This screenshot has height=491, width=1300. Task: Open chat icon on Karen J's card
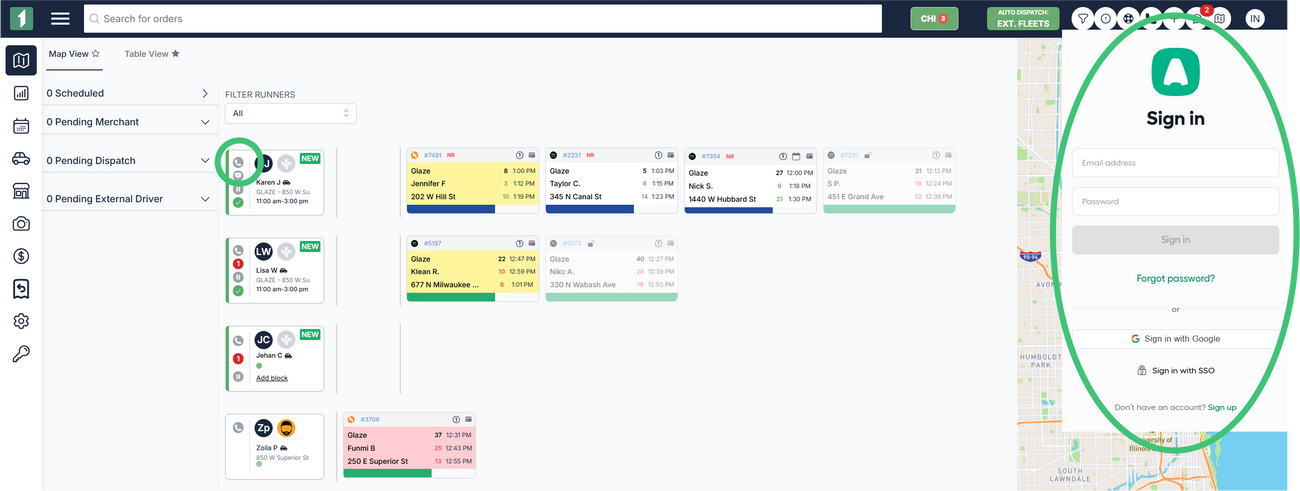click(x=238, y=175)
